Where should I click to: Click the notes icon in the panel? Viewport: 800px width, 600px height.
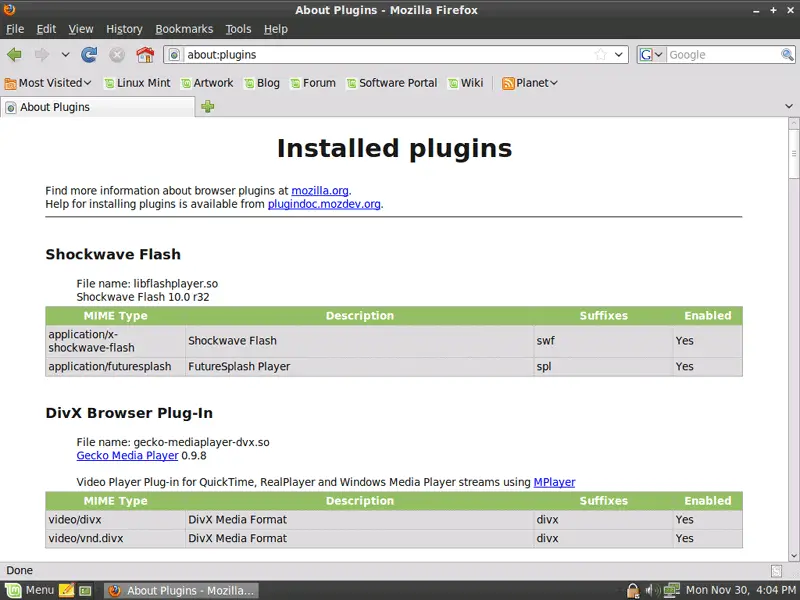66,590
